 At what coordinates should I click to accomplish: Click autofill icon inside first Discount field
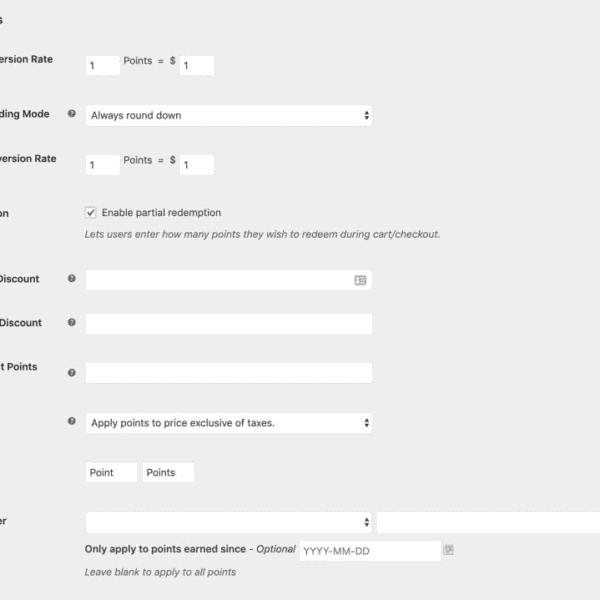point(360,280)
